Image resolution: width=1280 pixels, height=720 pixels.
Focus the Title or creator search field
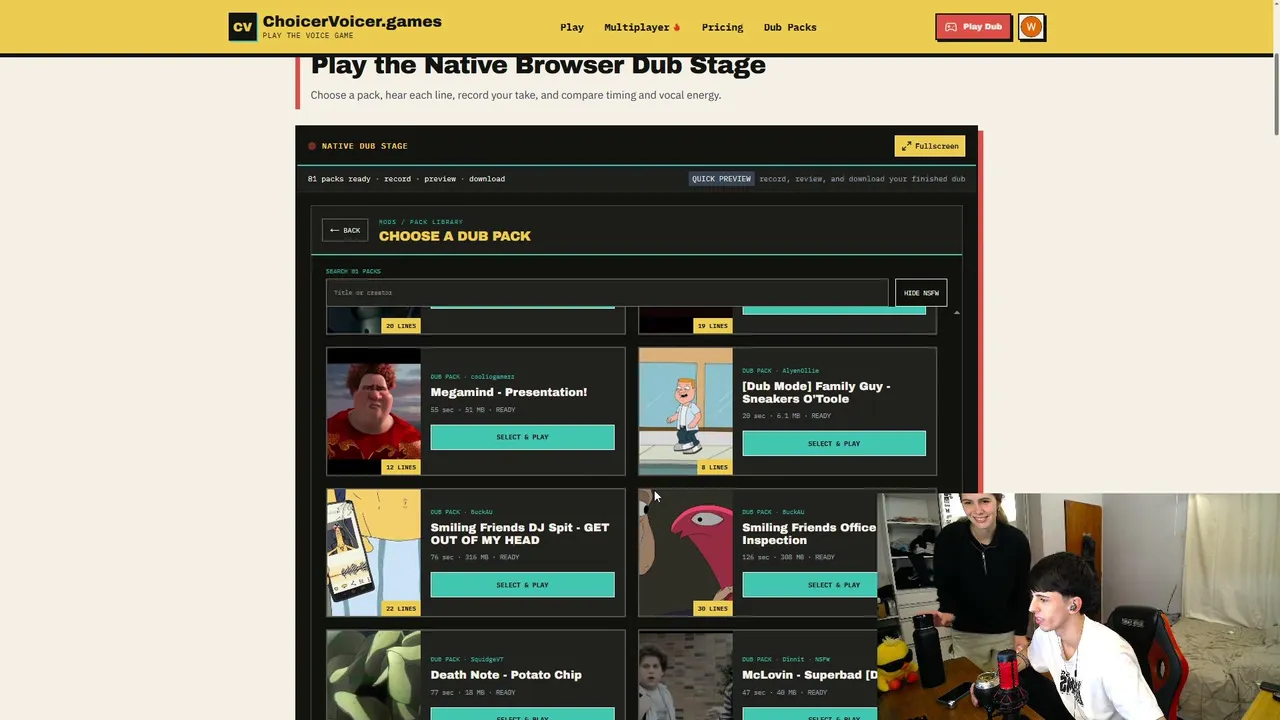[607, 293]
